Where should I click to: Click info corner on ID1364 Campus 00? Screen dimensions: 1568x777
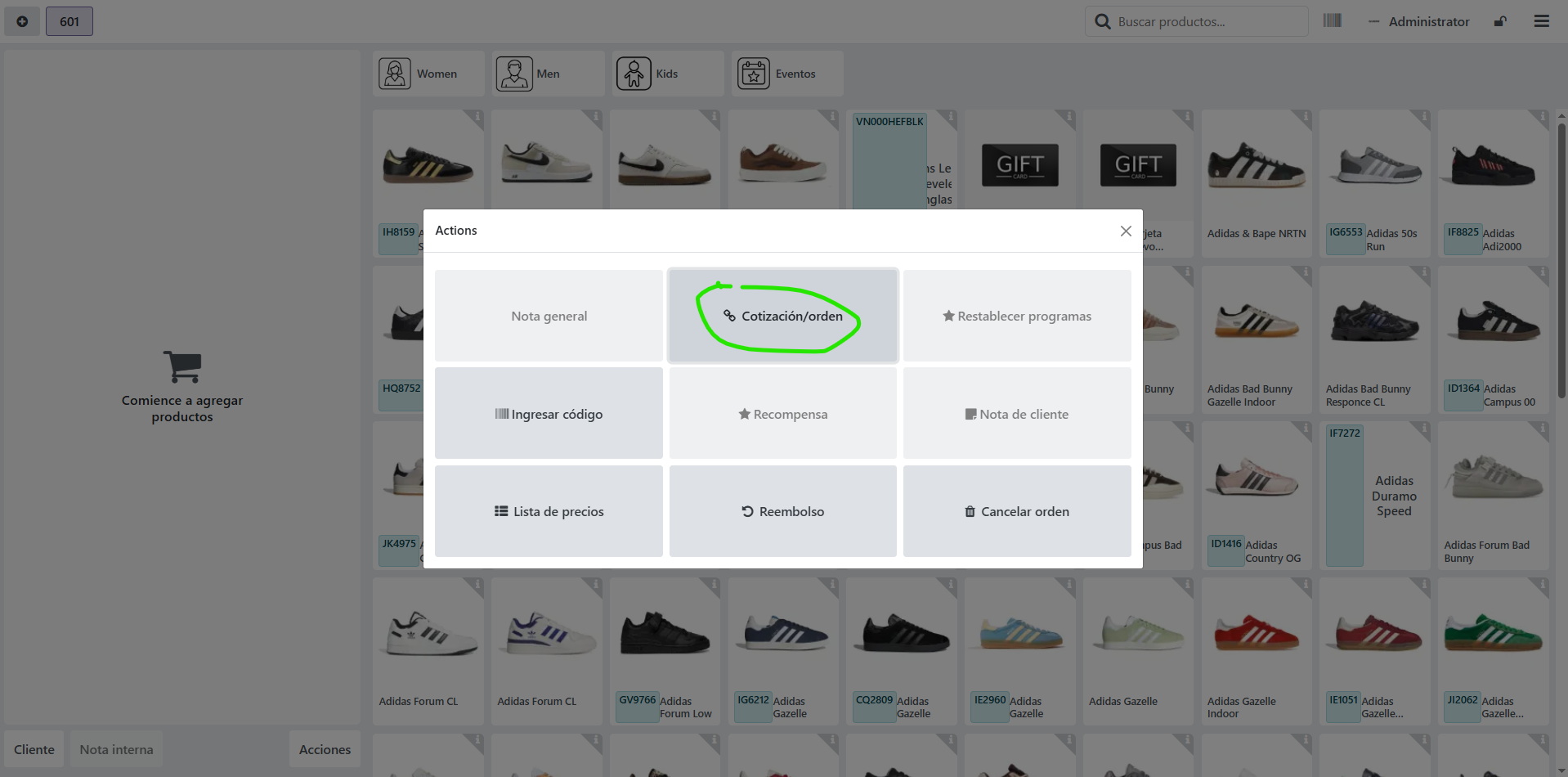[x=1542, y=272]
